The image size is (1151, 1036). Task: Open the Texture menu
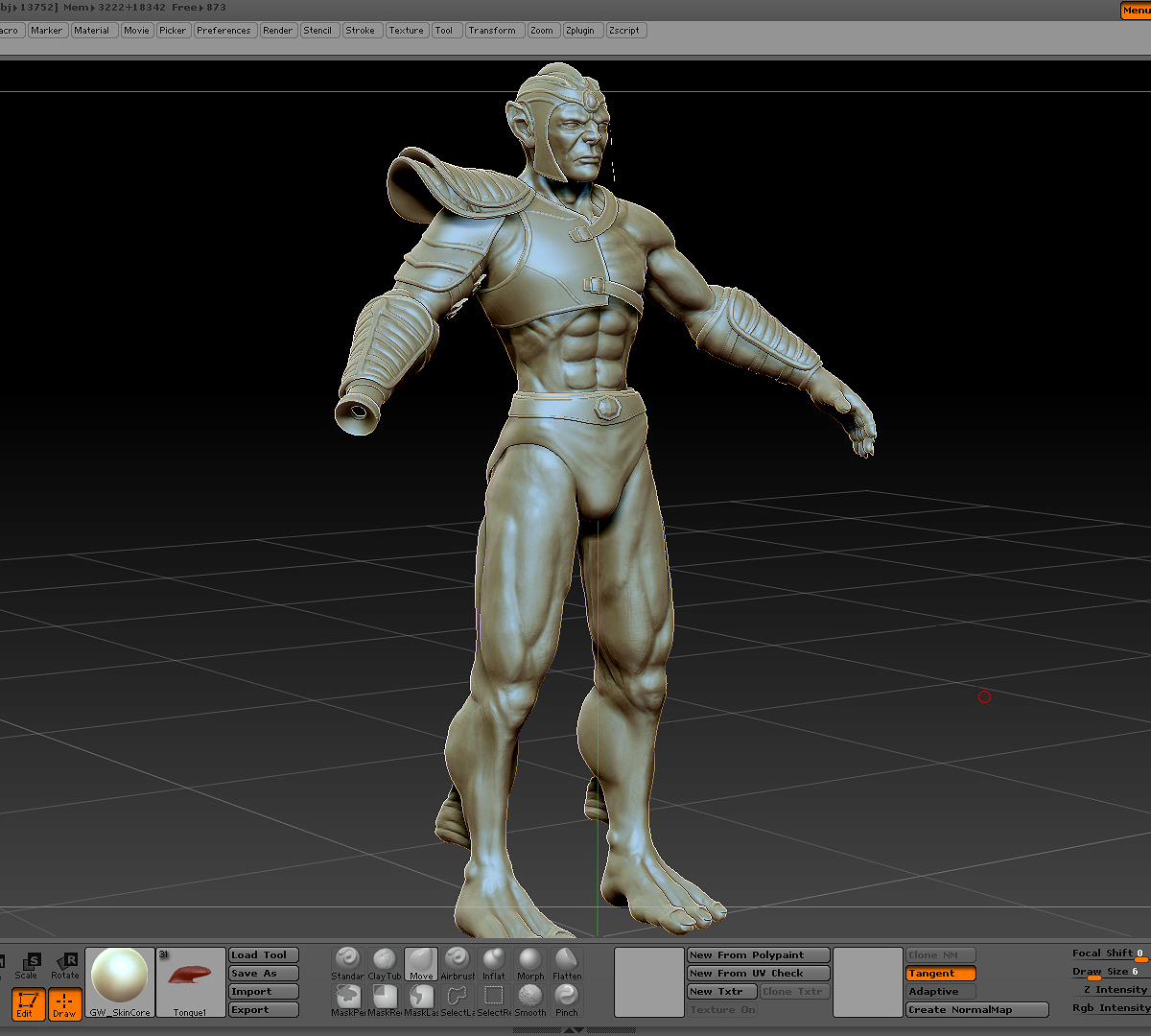pyautogui.click(x=406, y=31)
